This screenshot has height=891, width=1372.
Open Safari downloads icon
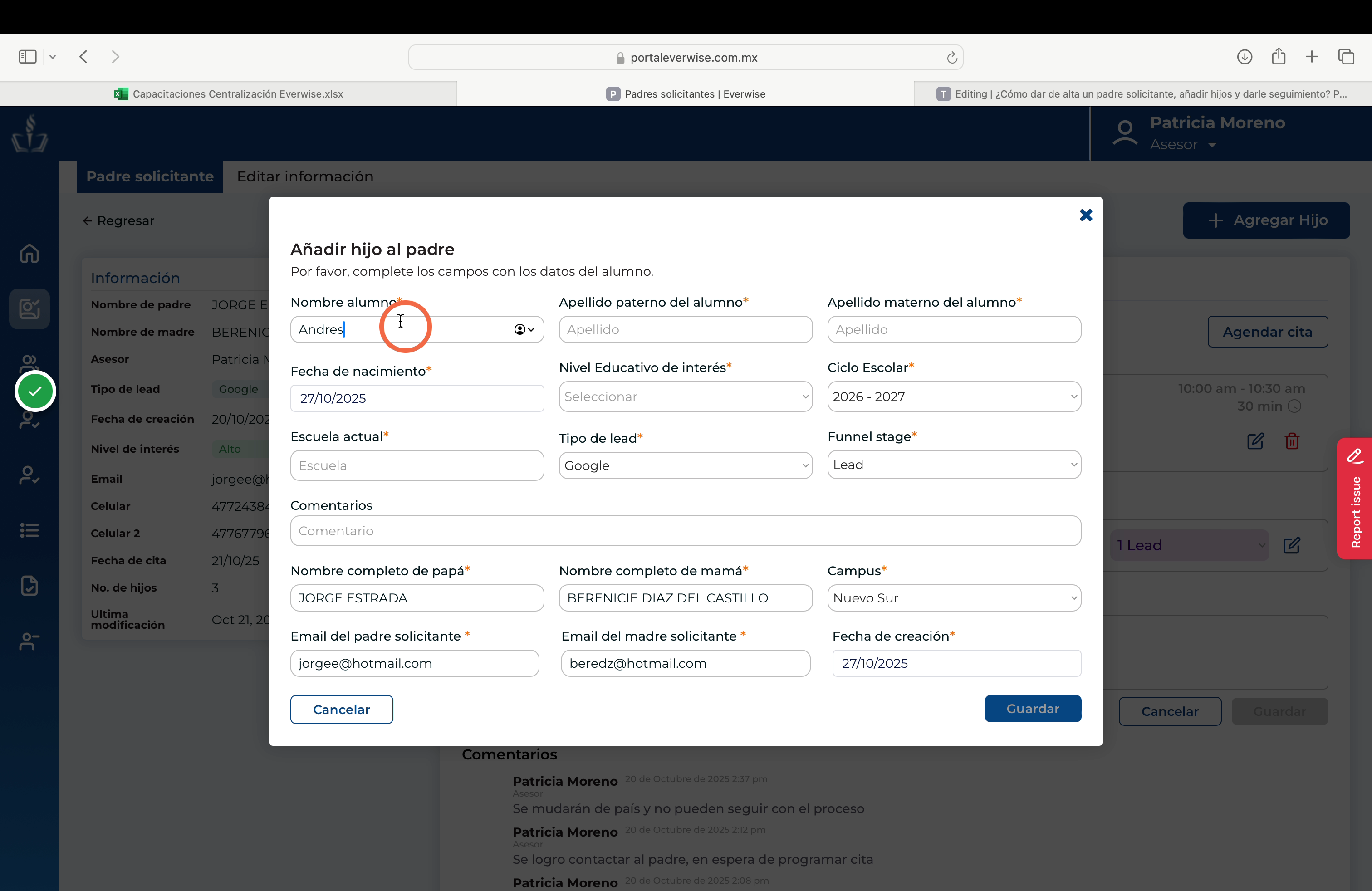(x=1245, y=56)
